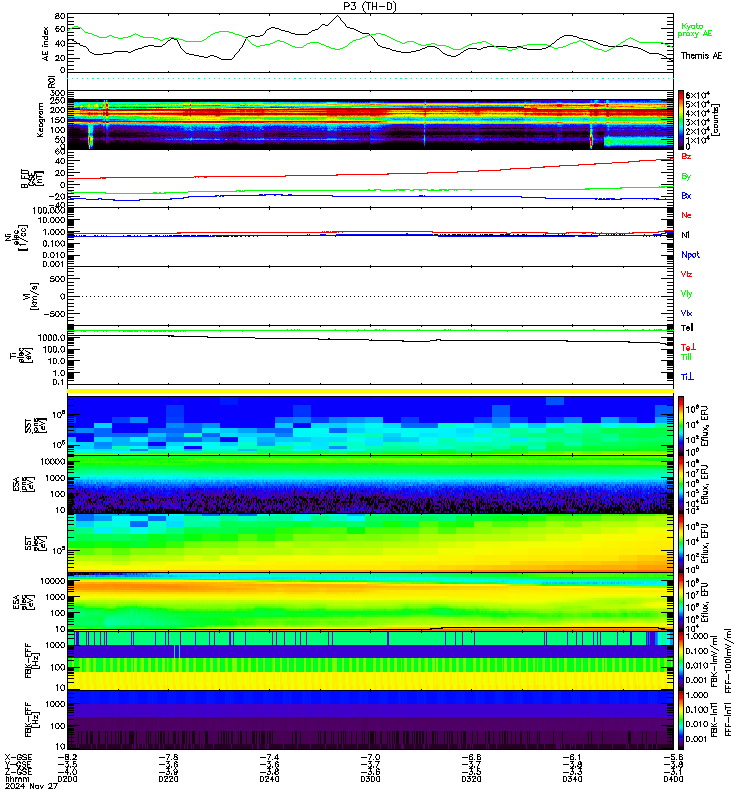
Task: Click the SST ion Eflux color bar
Action: [681, 426]
